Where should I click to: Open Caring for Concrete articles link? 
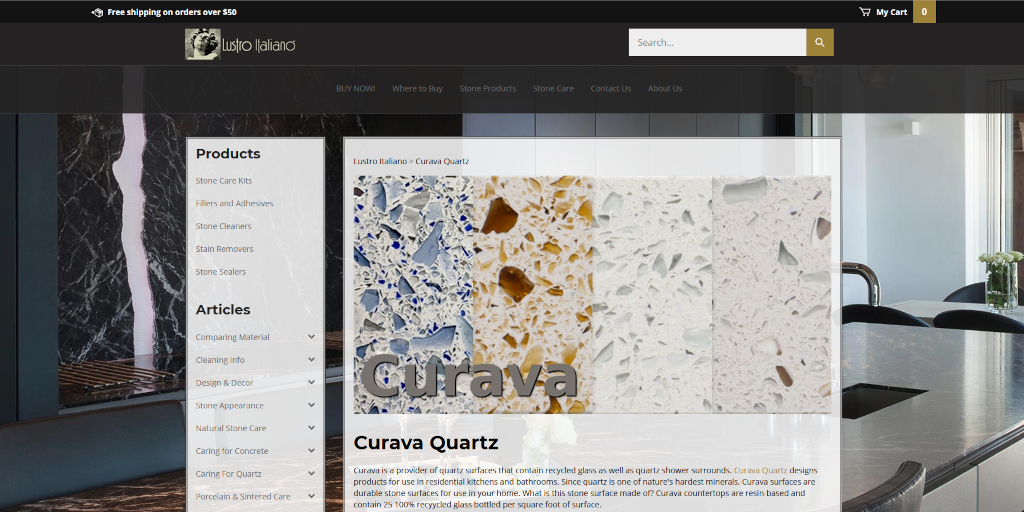pos(232,451)
